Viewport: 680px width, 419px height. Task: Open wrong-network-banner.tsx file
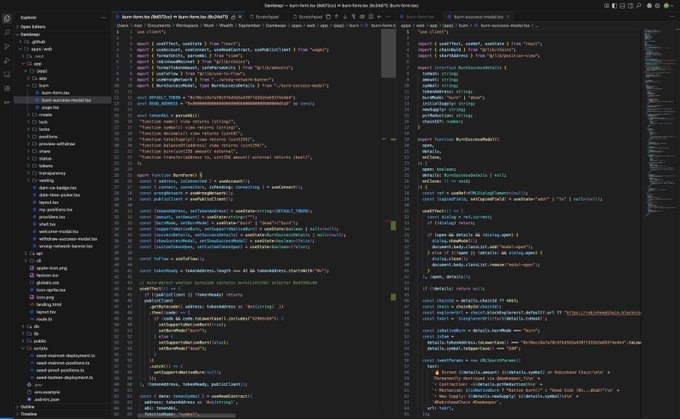pyautogui.click(x=65, y=246)
